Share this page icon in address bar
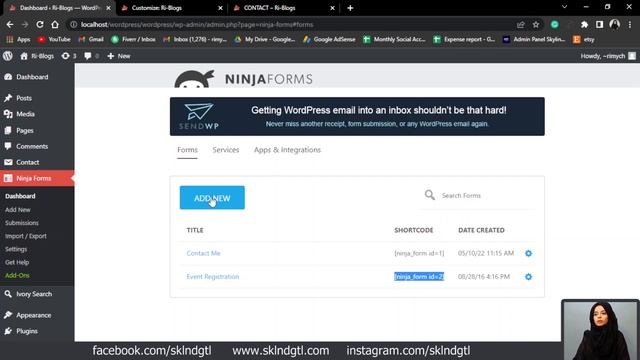Screen dimensions: 640x360 (520, 24)
